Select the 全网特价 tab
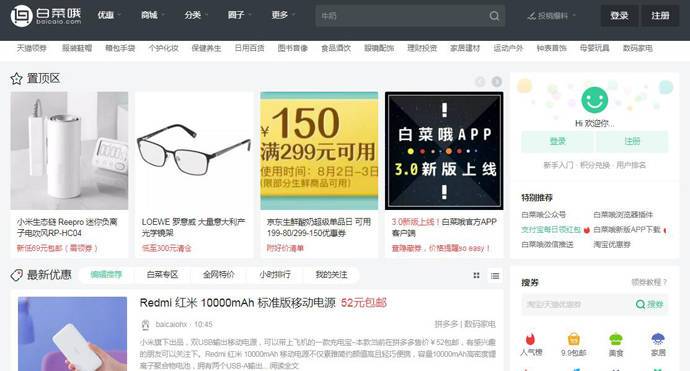 point(219,275)
